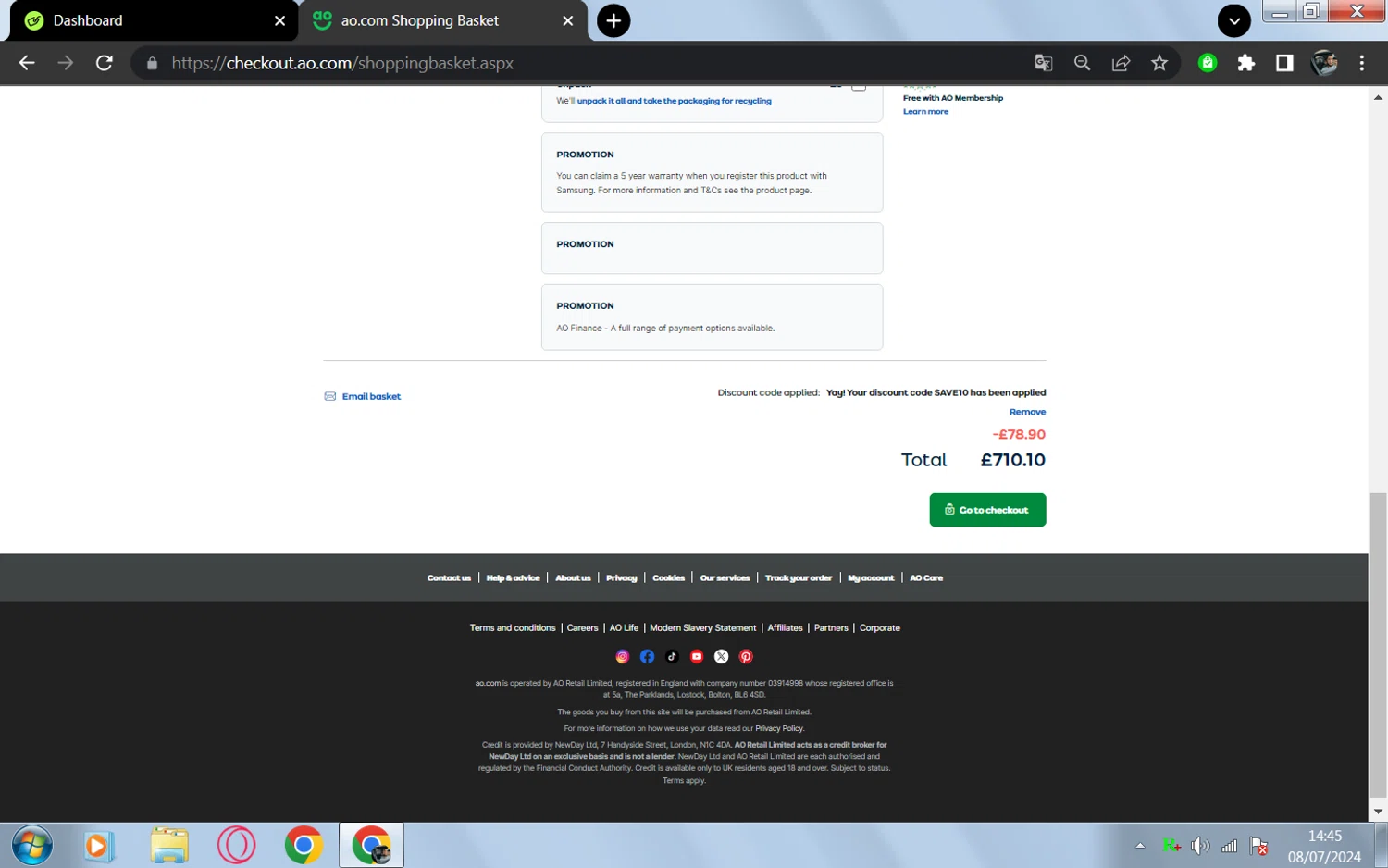
Task: Open Facebook social icon in footer
Action: click(x=647, y=656)
